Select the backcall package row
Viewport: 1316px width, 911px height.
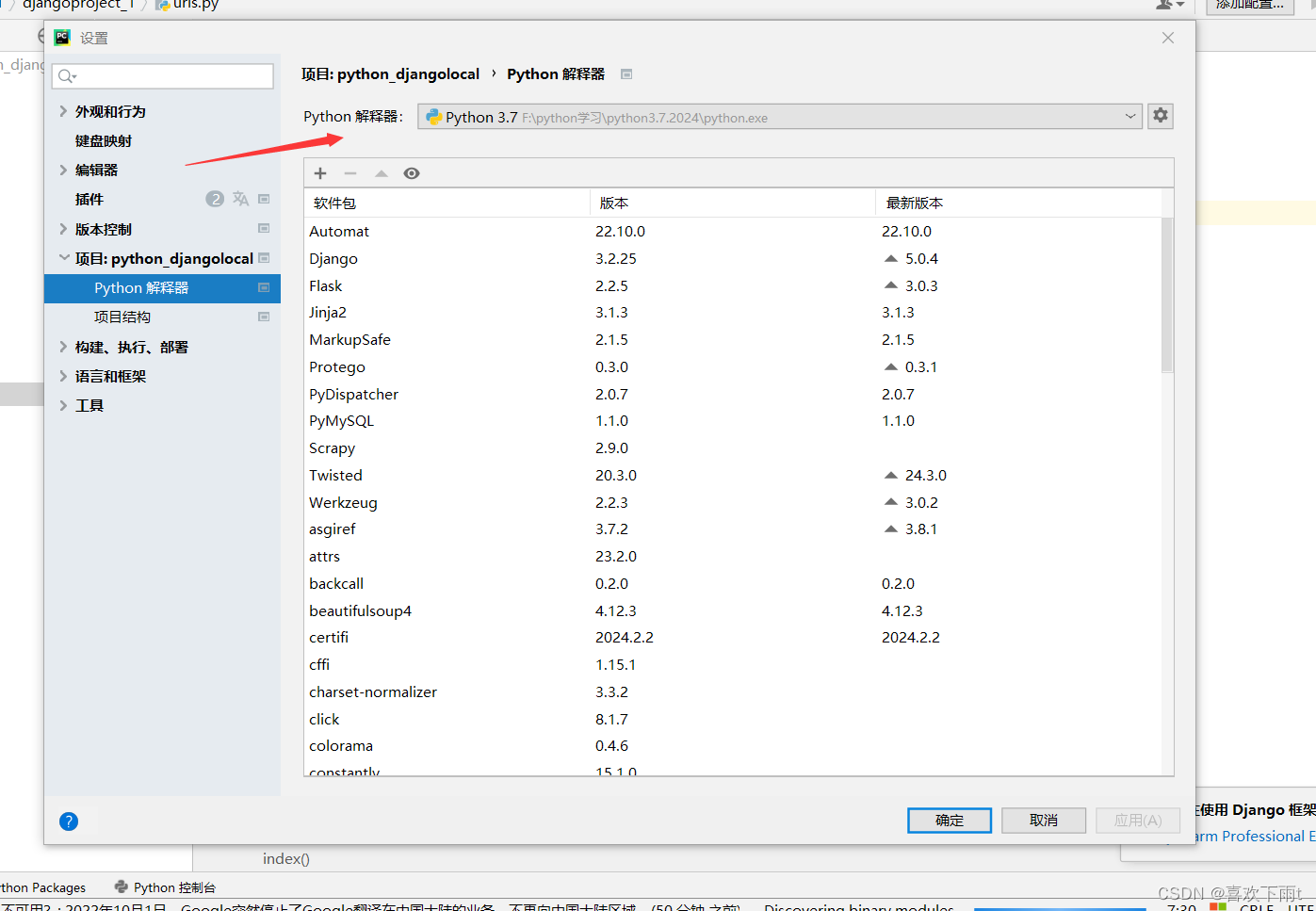click(x=733, y=584)
